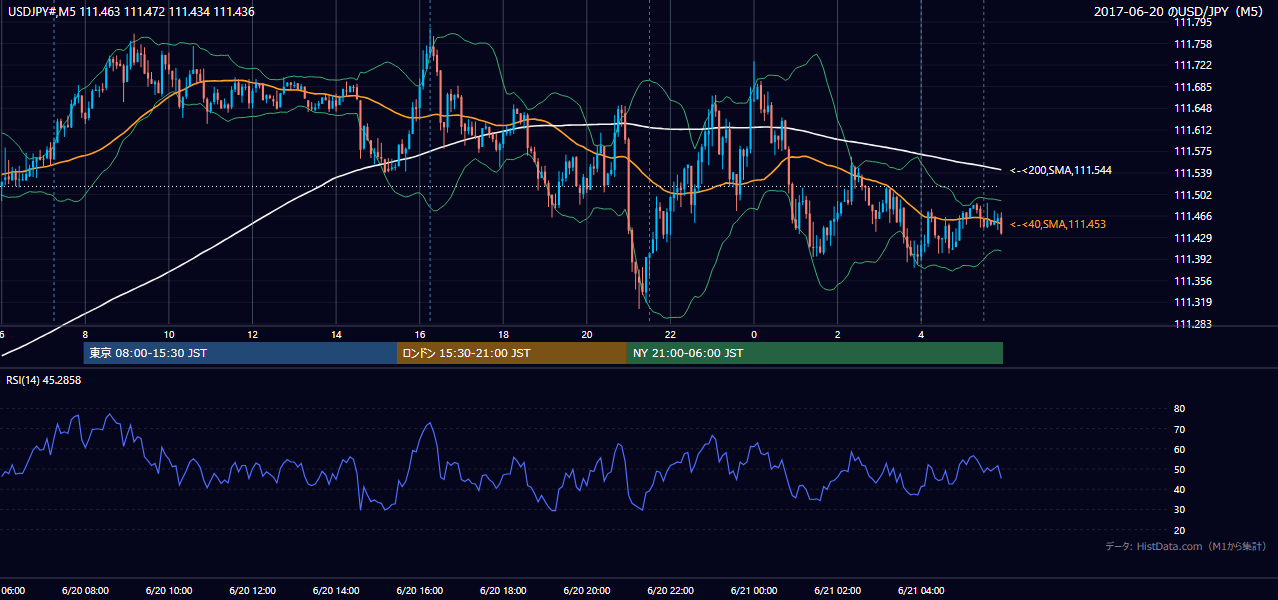Click hour label 0 under price chart
This screenshot has width=1278, height=600.
click(753, 334)
